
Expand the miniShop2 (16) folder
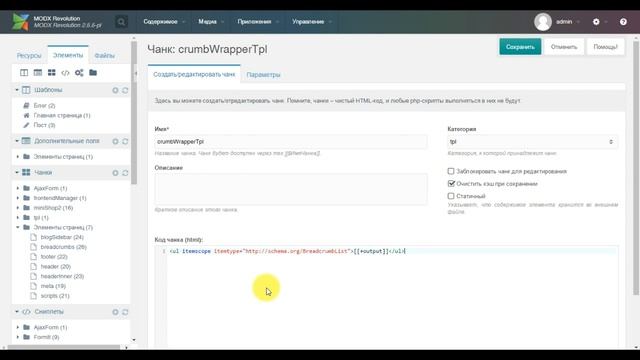(18, 208)
